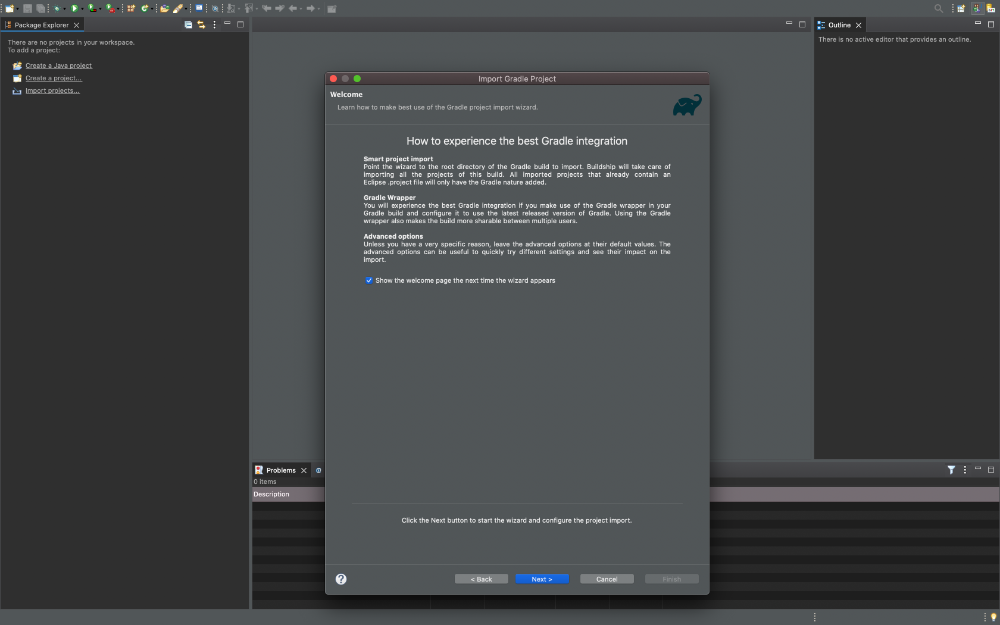Click the help question mark icon
This screenshot has width=1000, height=625.
pos(341,579)
